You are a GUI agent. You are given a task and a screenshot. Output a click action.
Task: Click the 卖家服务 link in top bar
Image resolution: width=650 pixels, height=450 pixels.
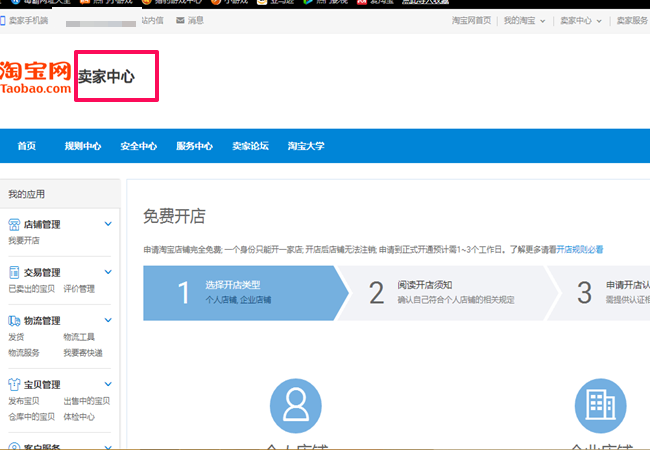[x=632, y=20]
